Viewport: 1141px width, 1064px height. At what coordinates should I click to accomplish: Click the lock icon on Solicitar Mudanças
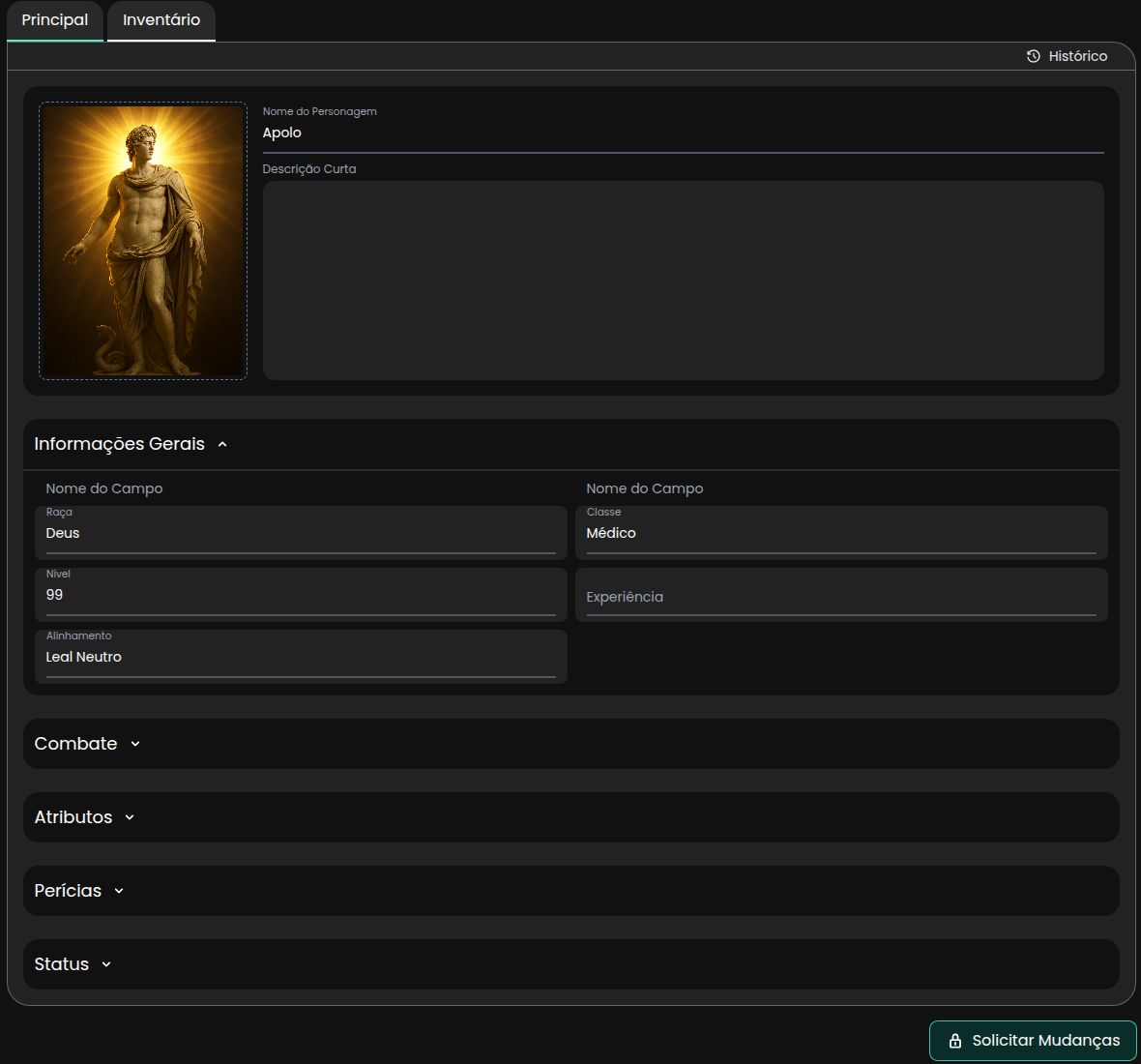click(x=955, y=1041)
